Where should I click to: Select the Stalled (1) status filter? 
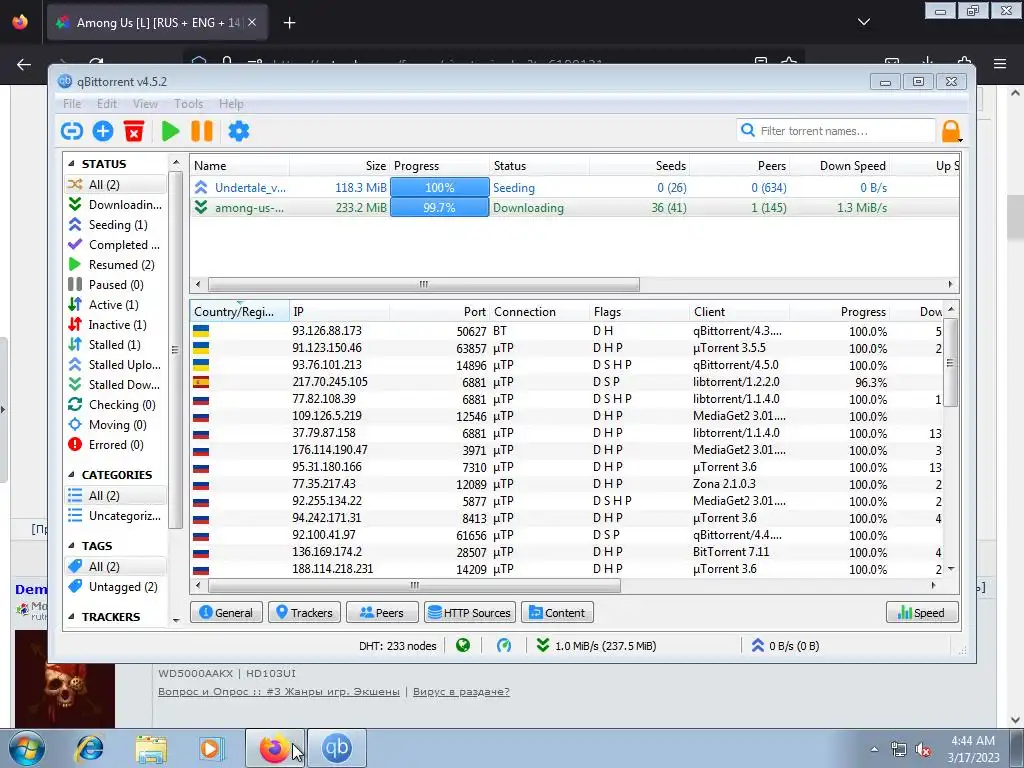click(x=115, y=345)
